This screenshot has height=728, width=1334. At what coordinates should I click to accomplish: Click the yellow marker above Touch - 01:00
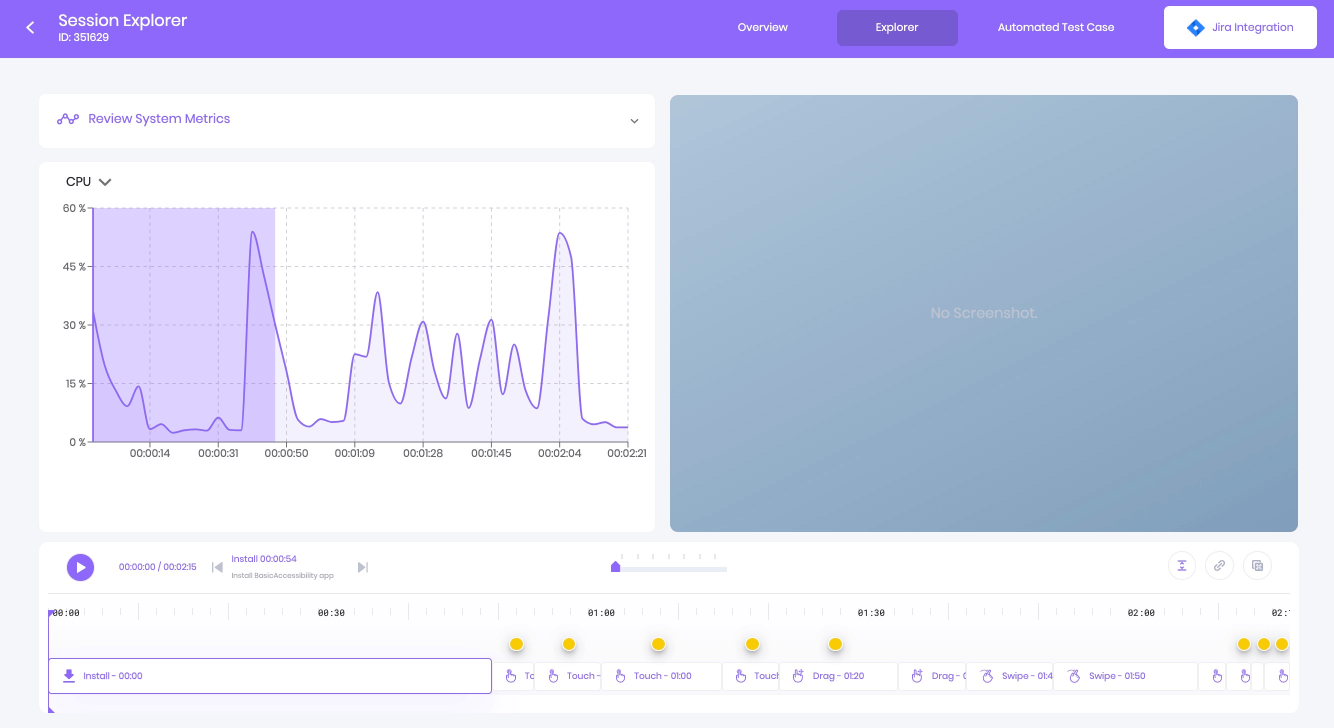658,644
